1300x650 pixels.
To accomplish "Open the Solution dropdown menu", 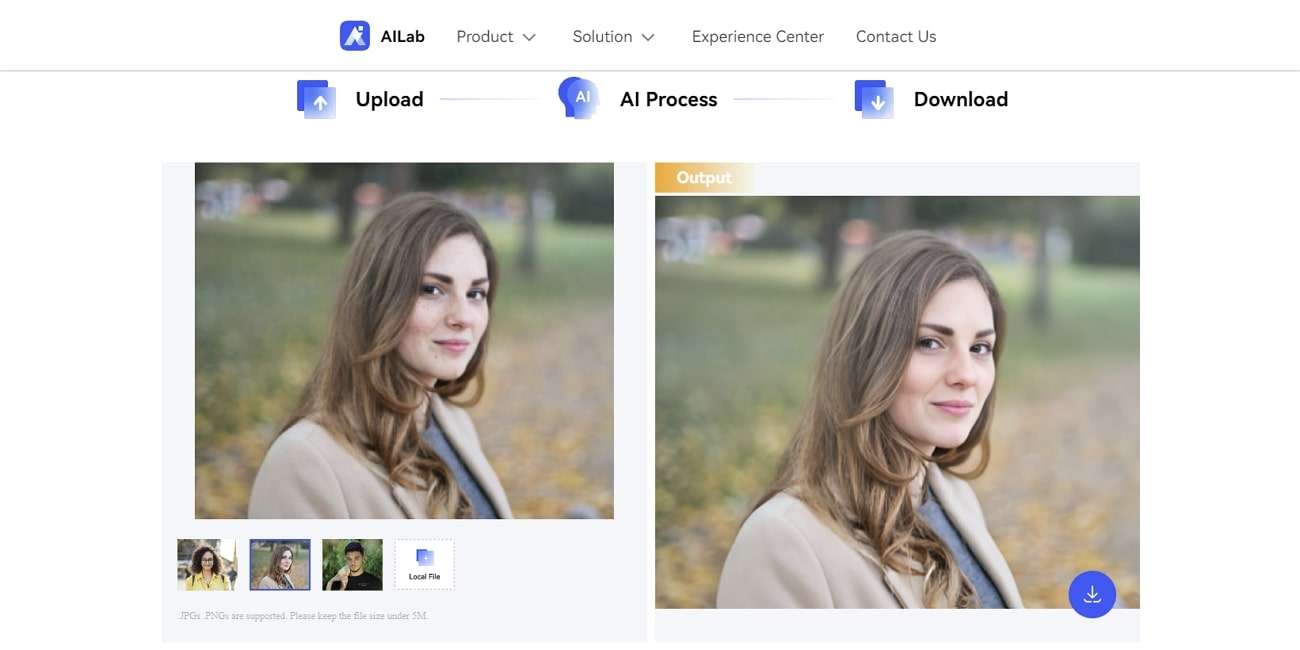I will click(x=603, y=36).
